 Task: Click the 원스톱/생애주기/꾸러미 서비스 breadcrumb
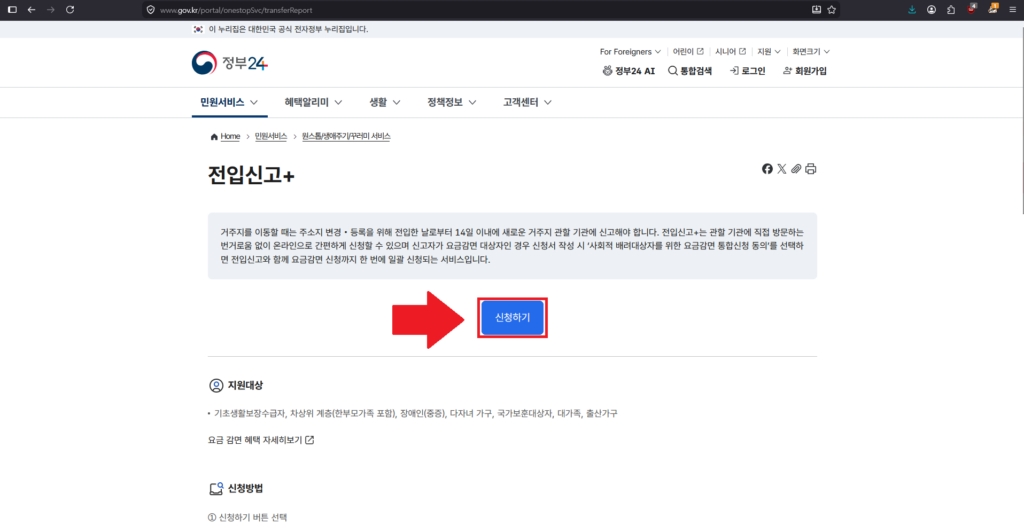[x=346, y=136]
